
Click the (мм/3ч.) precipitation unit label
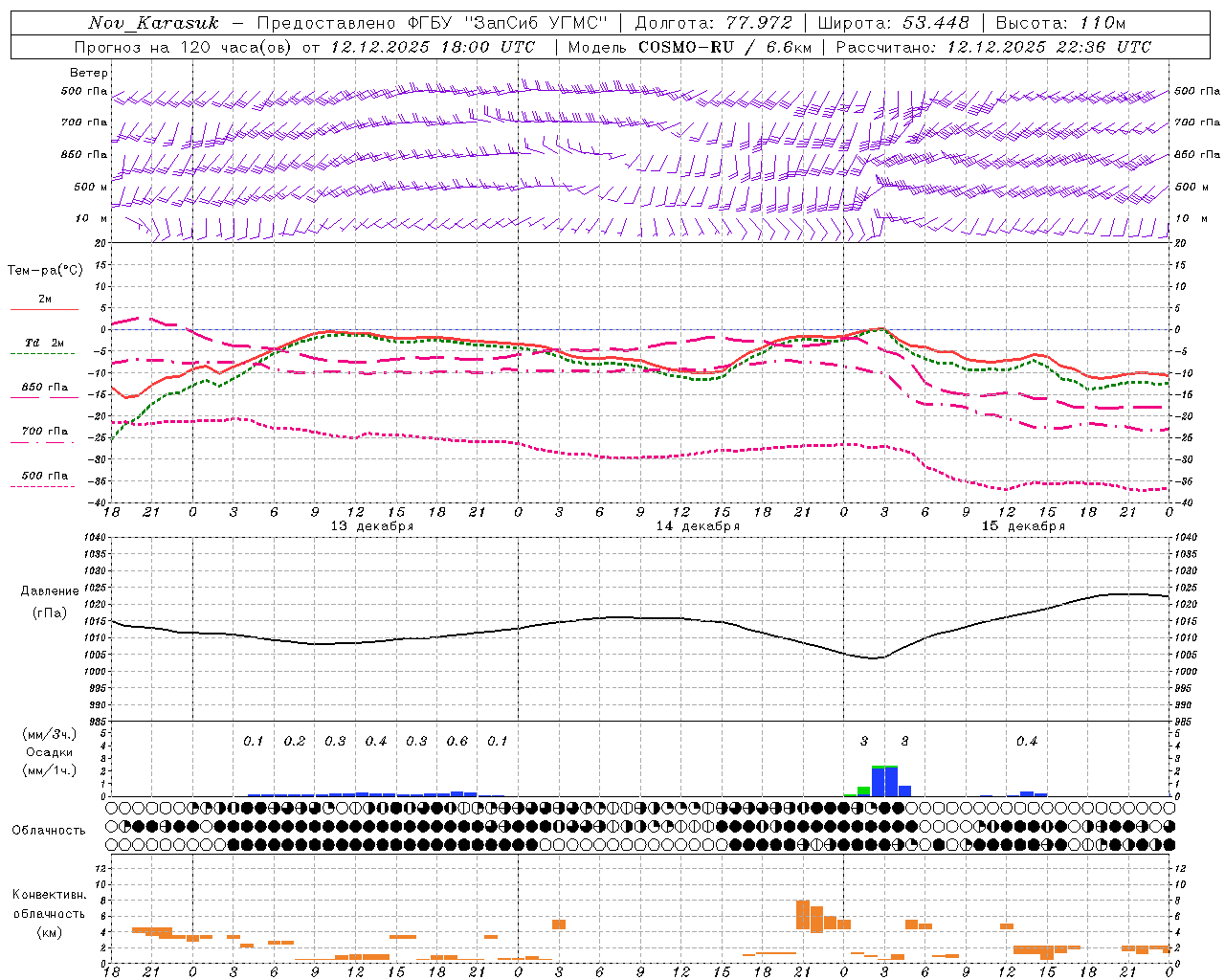(49, 734)
